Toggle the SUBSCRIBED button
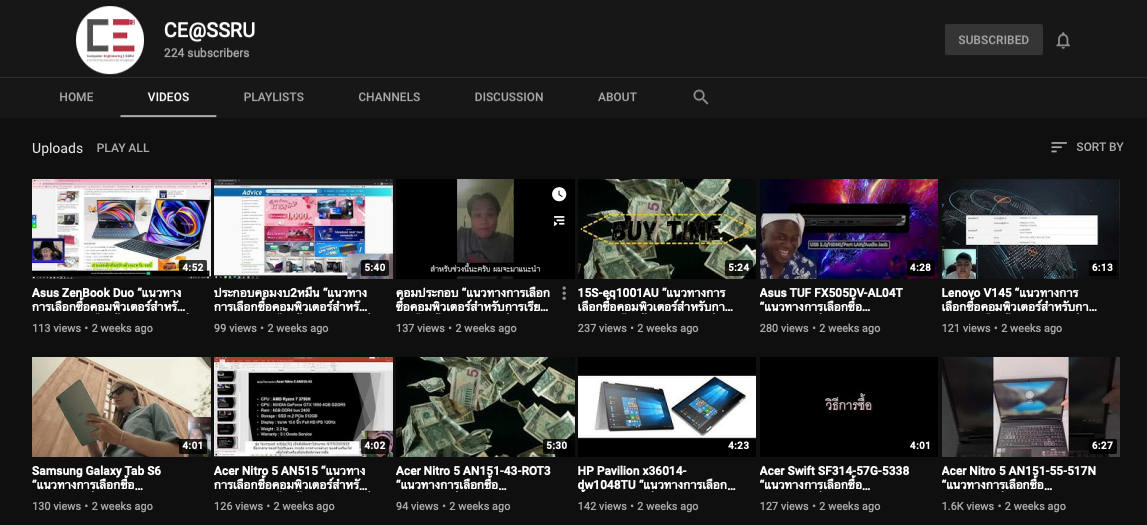The image size is (1147, 525). click(x=993, y=40)
